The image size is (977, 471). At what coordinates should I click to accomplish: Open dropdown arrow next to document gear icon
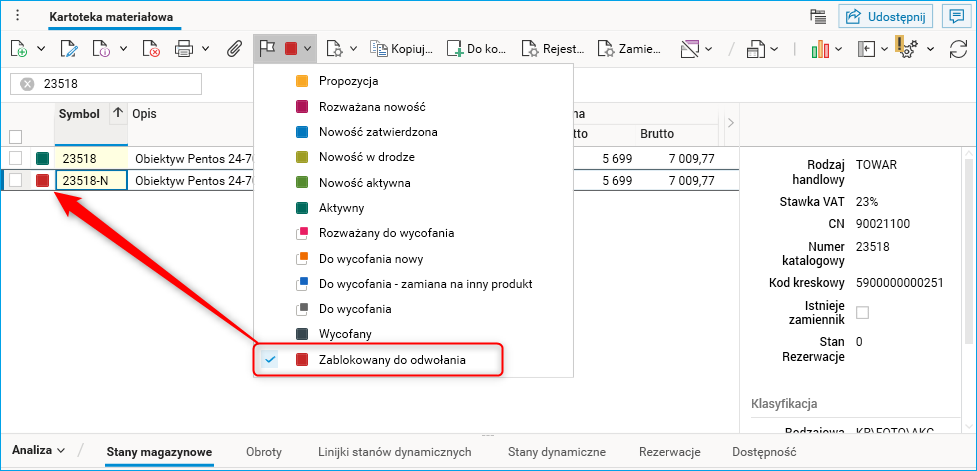[x=353, y=49]
